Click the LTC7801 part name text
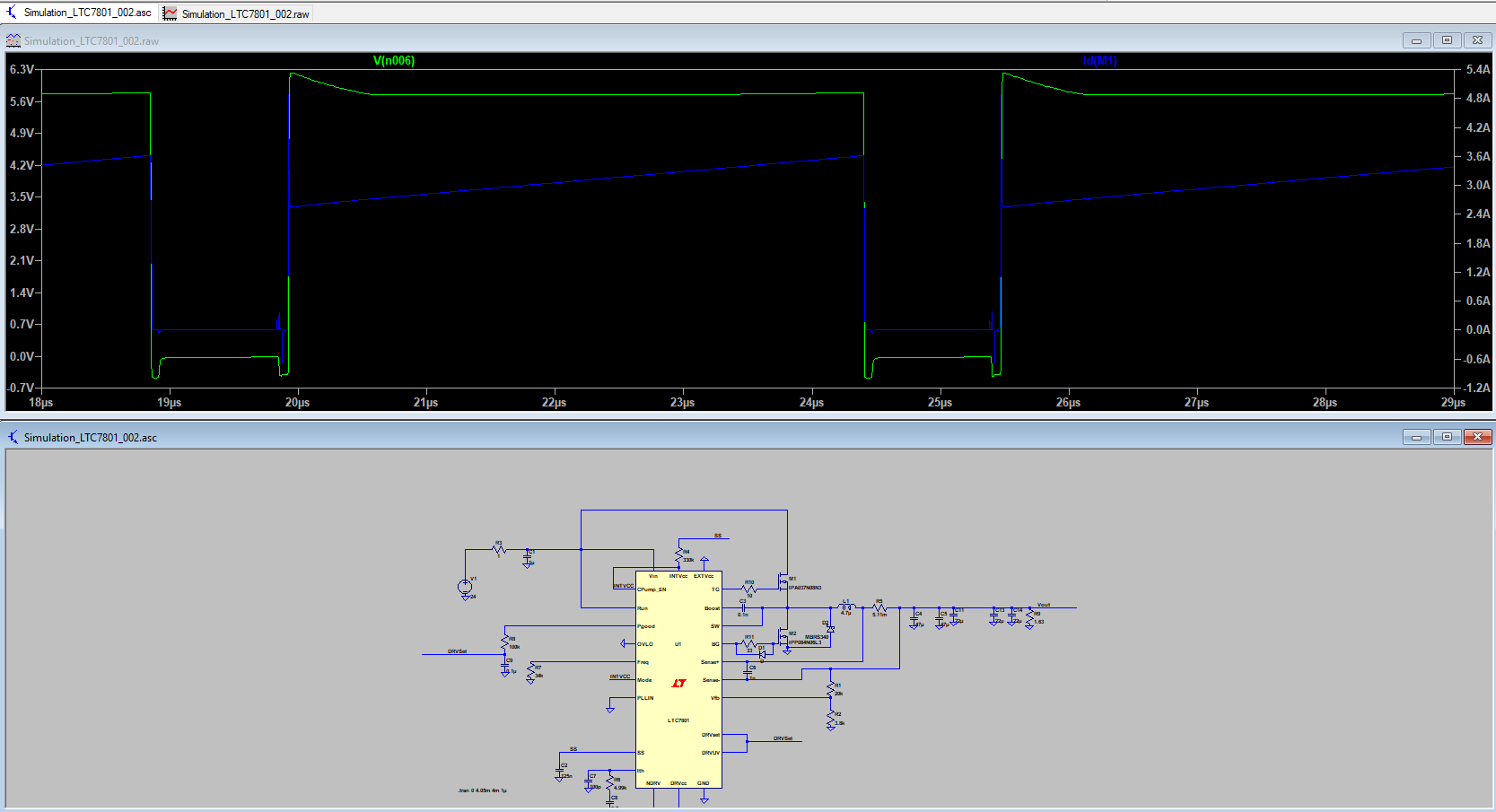The image size is (1496, 812). 678,720
